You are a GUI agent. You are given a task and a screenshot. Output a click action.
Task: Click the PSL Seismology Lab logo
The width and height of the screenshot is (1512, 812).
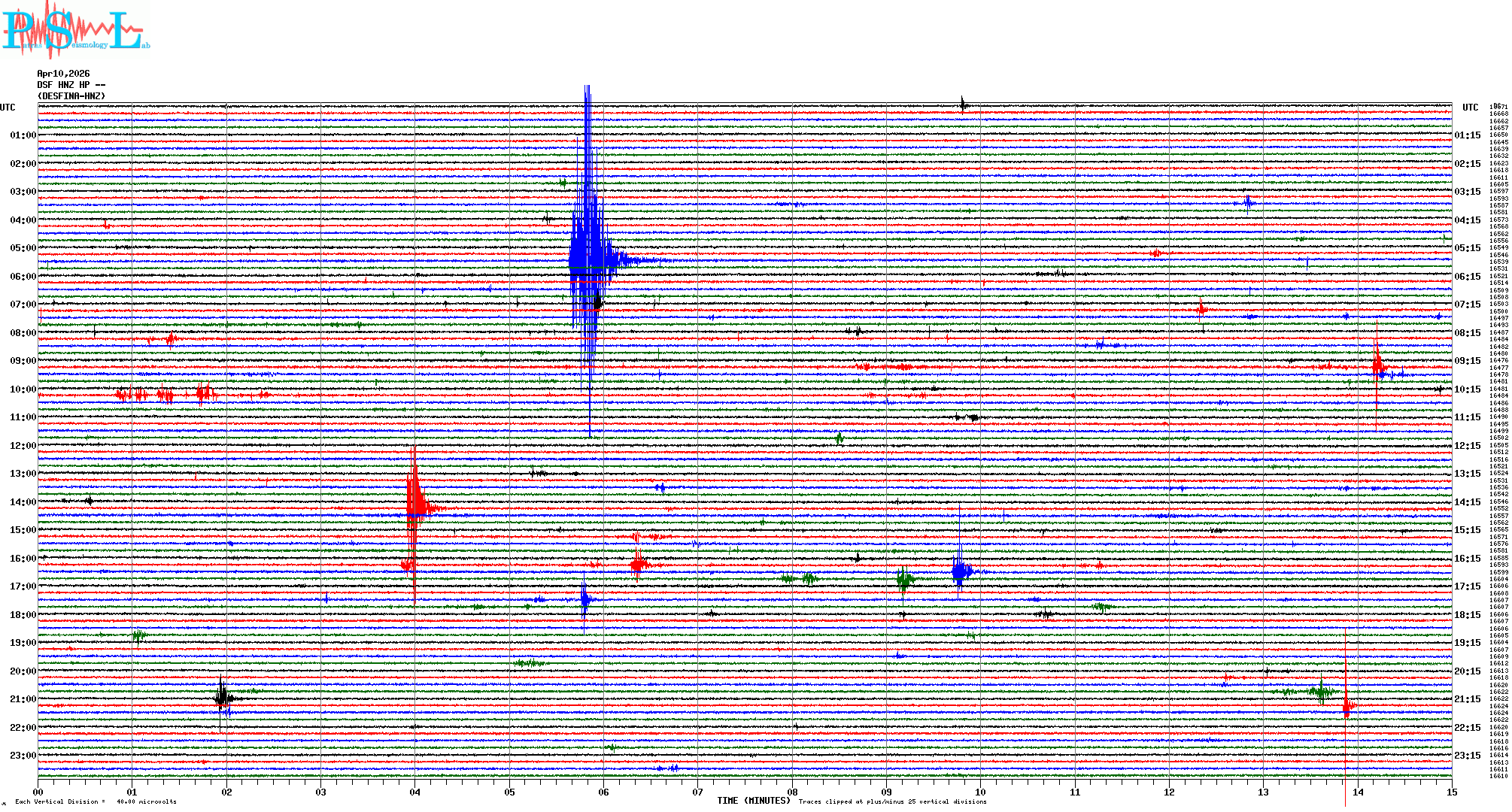coord(75,30)
